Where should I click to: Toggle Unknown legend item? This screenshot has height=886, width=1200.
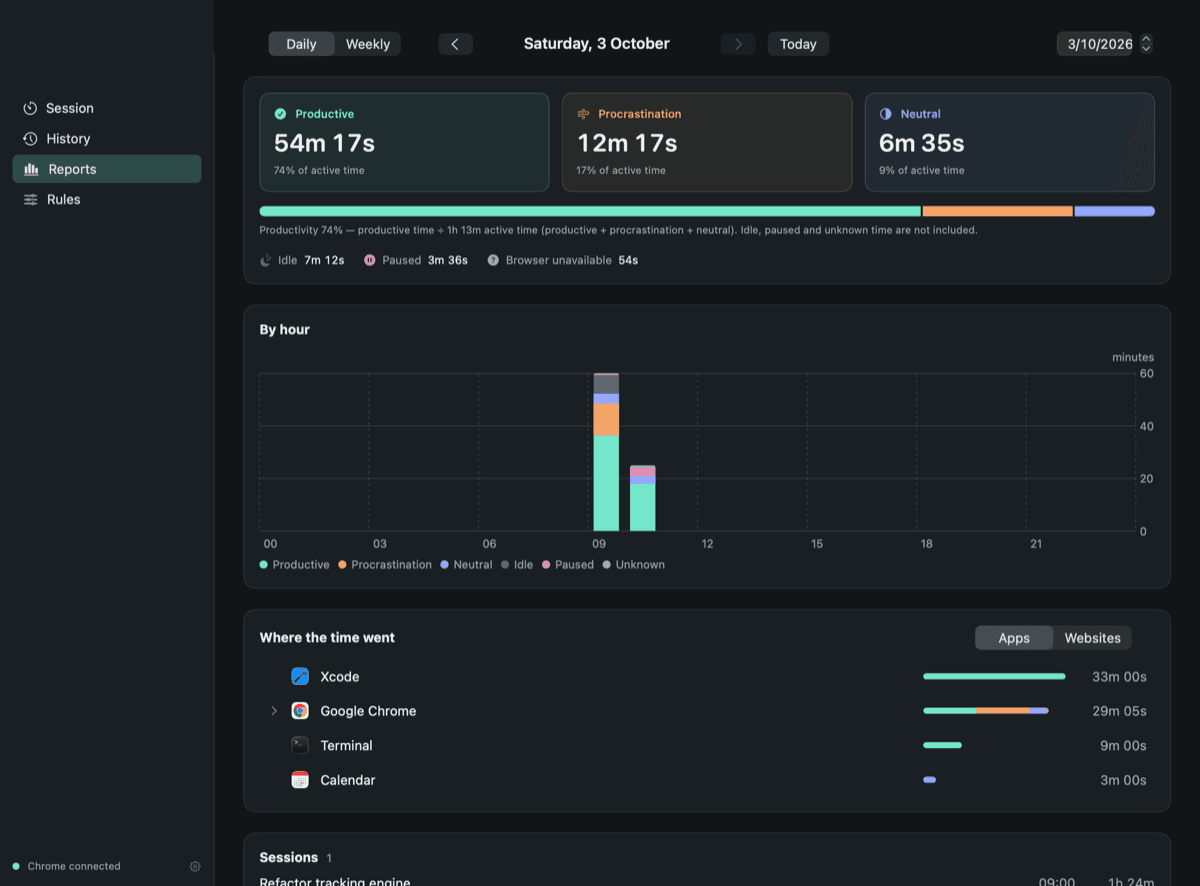[x=634, y=565]
